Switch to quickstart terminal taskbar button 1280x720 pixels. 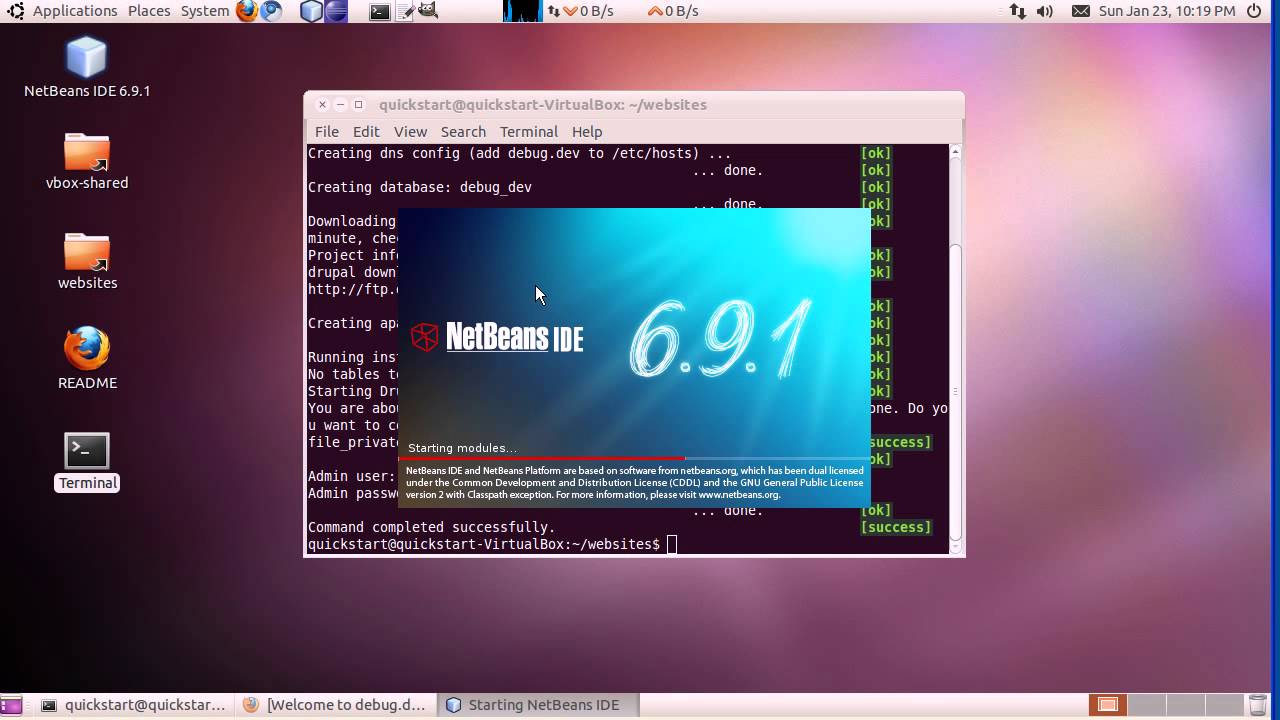[134, 705]
